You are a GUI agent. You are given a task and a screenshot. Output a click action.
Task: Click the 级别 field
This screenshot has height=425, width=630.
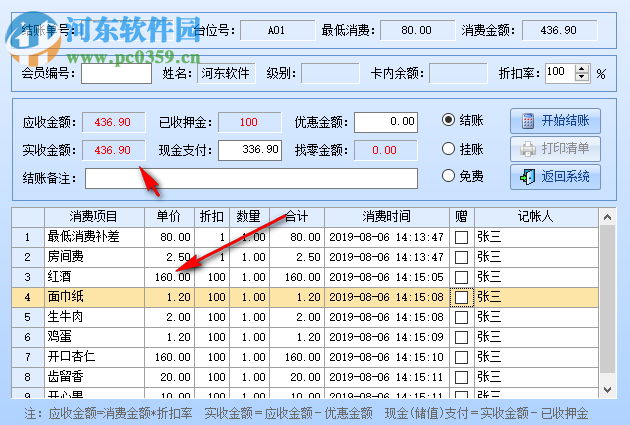pyautogui.click(x=330, y=74)
